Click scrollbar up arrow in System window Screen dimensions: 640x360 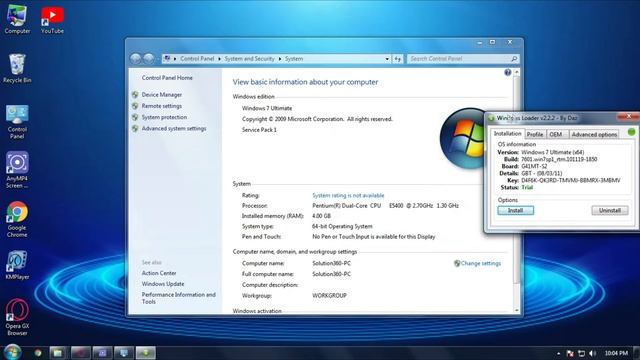516,72
